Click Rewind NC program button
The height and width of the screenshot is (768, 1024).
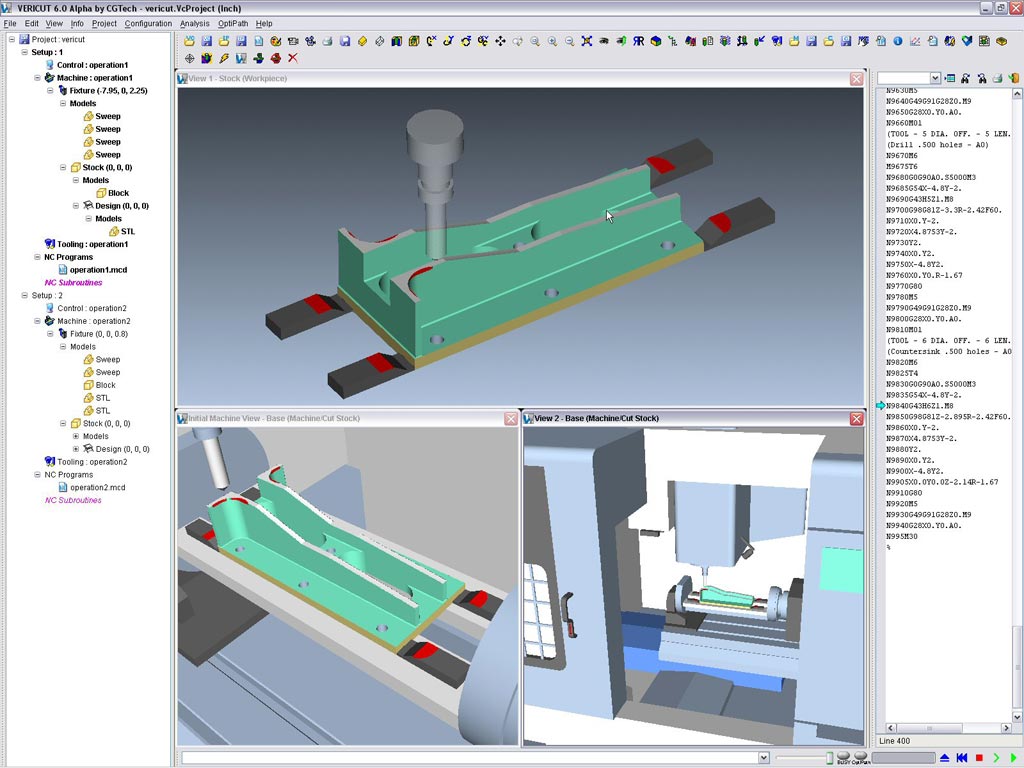pos(961,758)
